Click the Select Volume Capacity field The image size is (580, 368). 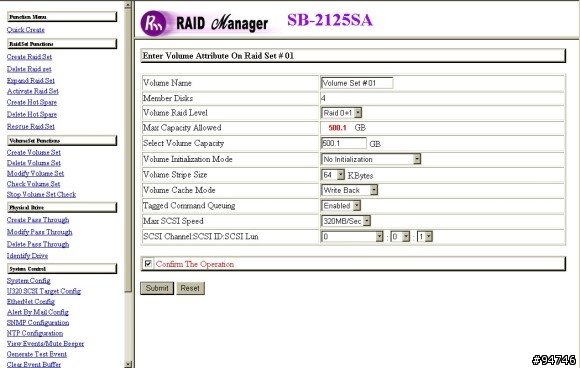[344, 143]
